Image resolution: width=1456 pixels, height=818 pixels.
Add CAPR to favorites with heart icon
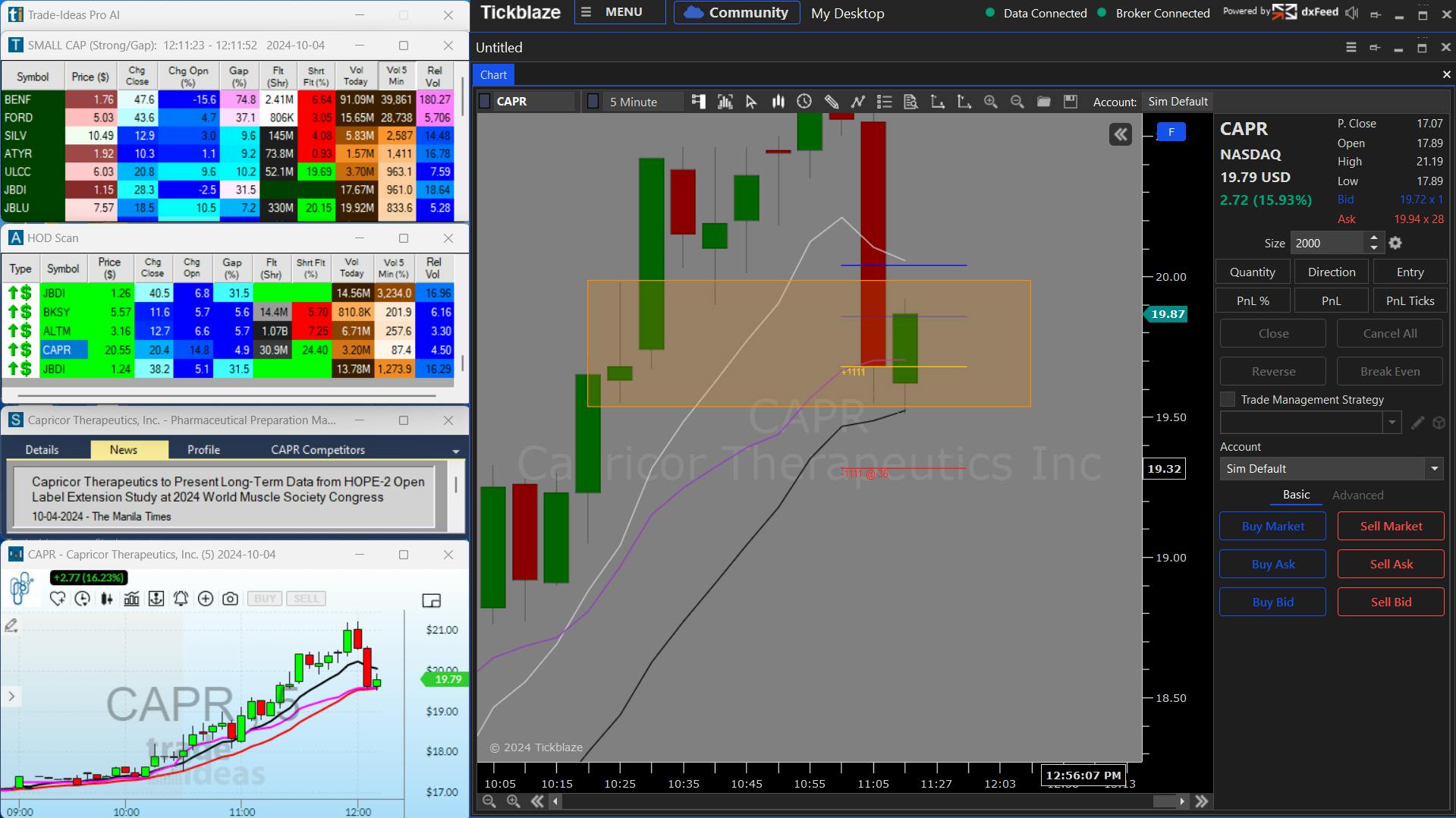pyautogui.click(x=58, y=599)
